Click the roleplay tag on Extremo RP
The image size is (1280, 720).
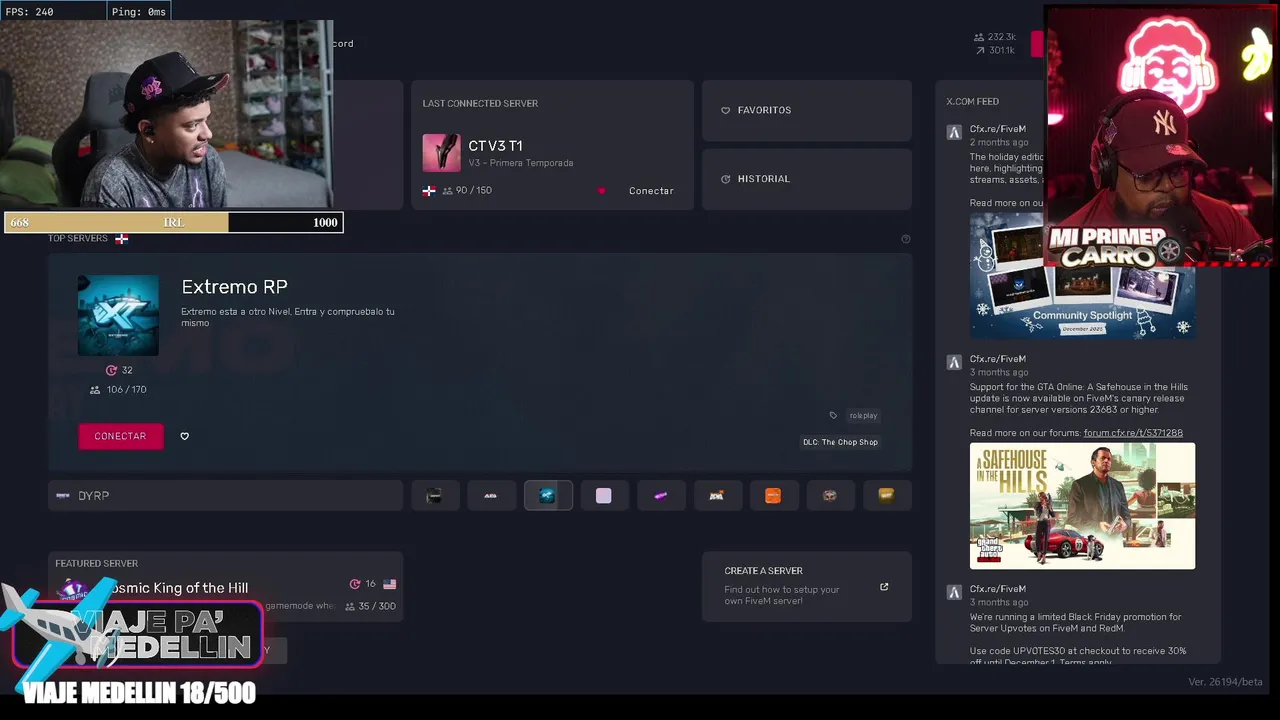[863, 416]
